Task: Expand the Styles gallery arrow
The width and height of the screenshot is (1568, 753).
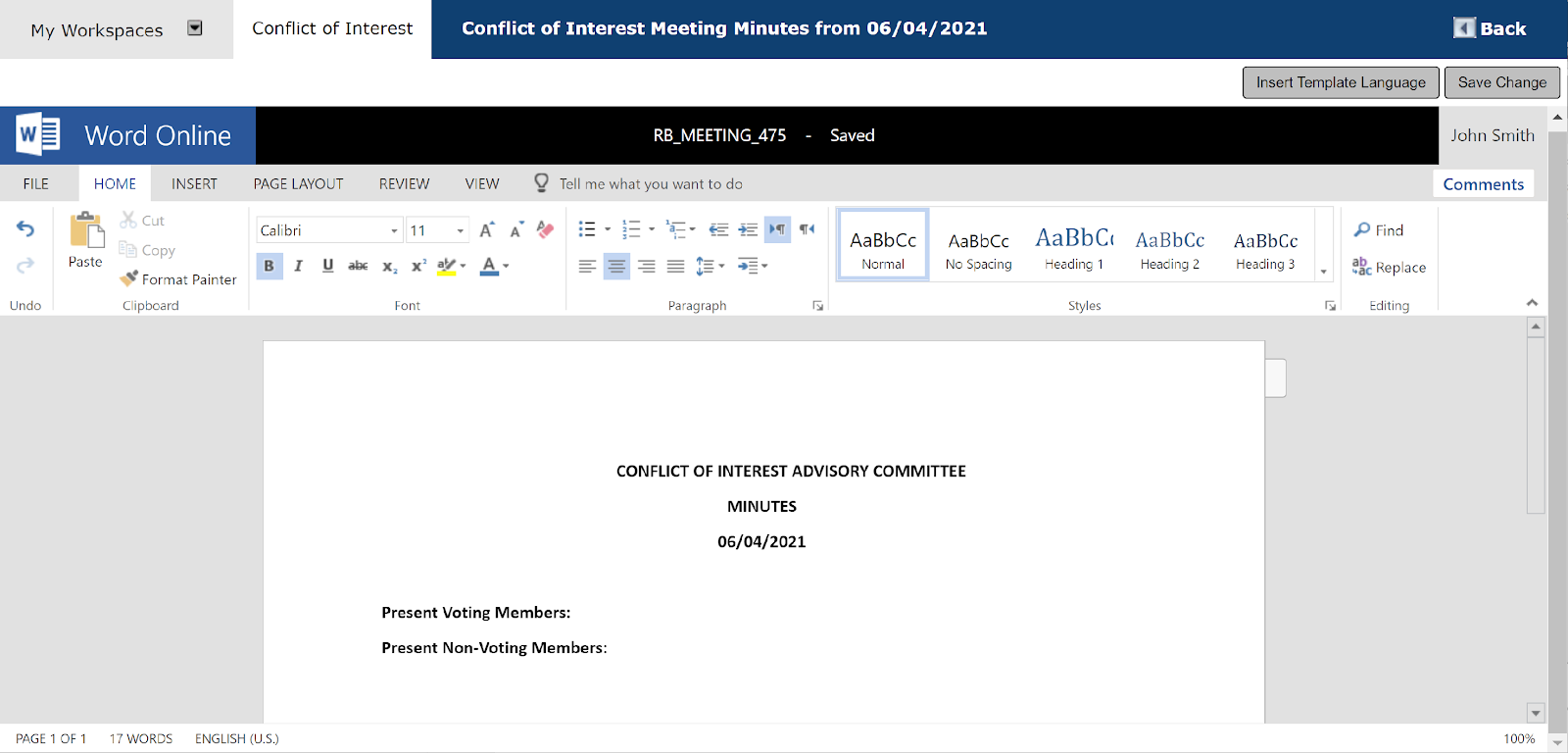Action: tap(1323, 272)
